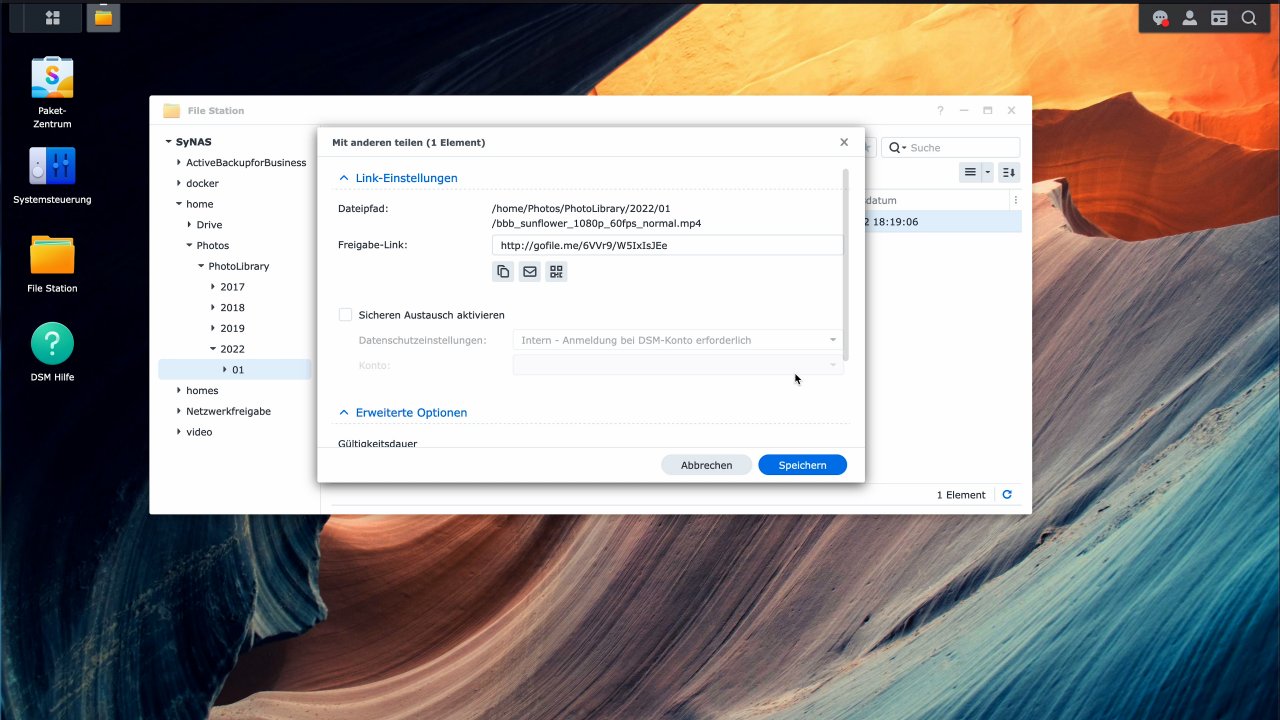Expand the docker folder arrow
This screenshot has width=1280, height=720.
click(x=179, y=183)
